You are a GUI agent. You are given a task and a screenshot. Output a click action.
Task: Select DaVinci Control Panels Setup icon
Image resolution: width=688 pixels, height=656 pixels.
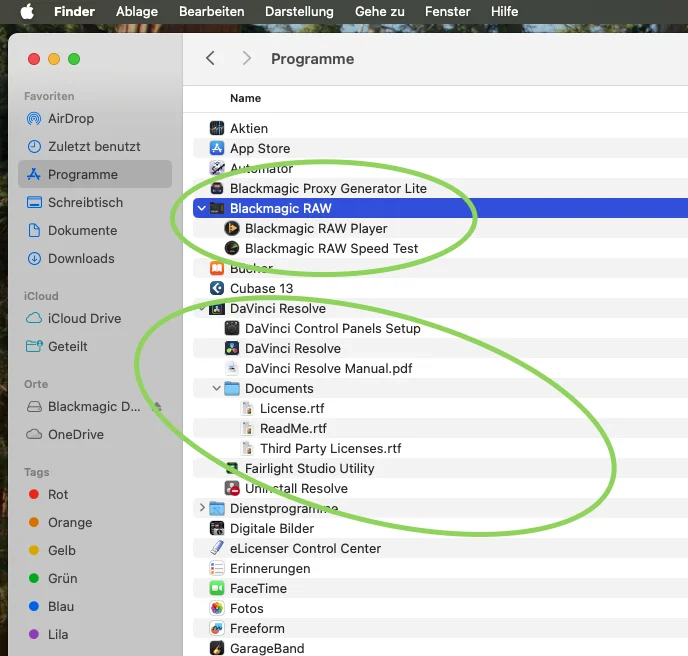(x=232, y=328)
